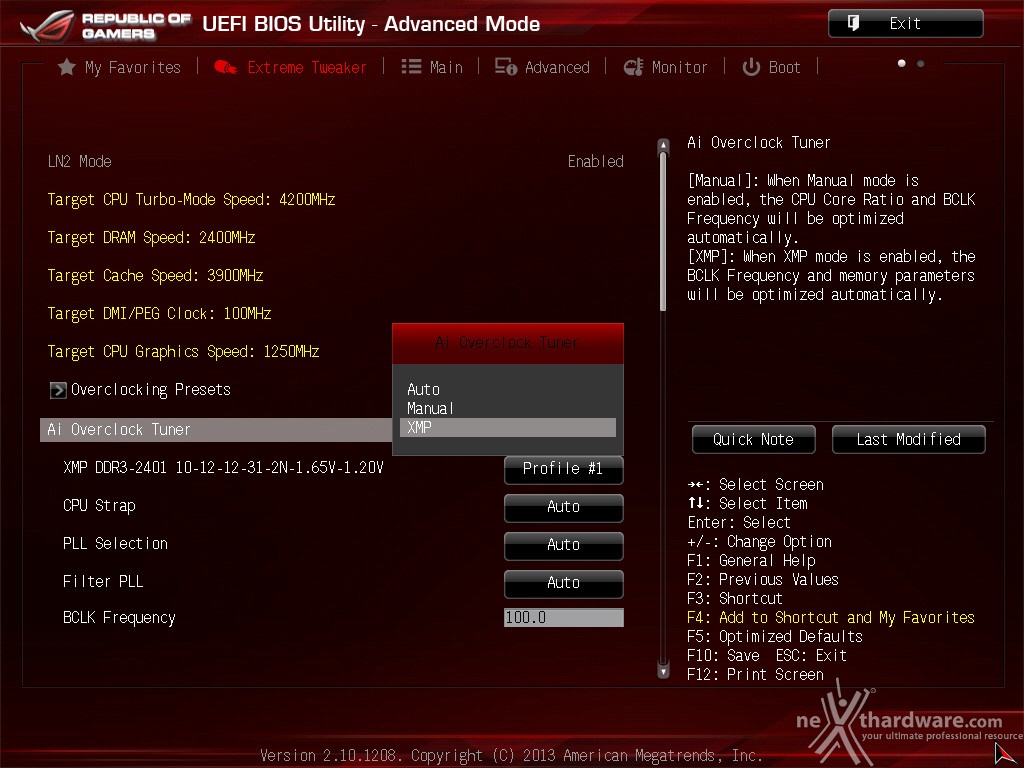The height and width of the screenshot is (768, 1024).
Task: Click Target DRAM Speed: 2400MHz text
Action: coord(151,238)
